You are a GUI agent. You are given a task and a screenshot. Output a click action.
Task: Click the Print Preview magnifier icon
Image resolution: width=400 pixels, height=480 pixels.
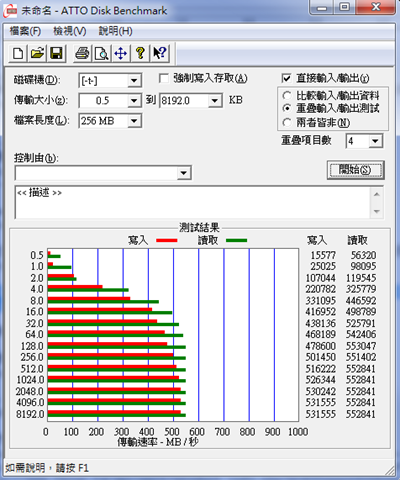click(101, 53)
